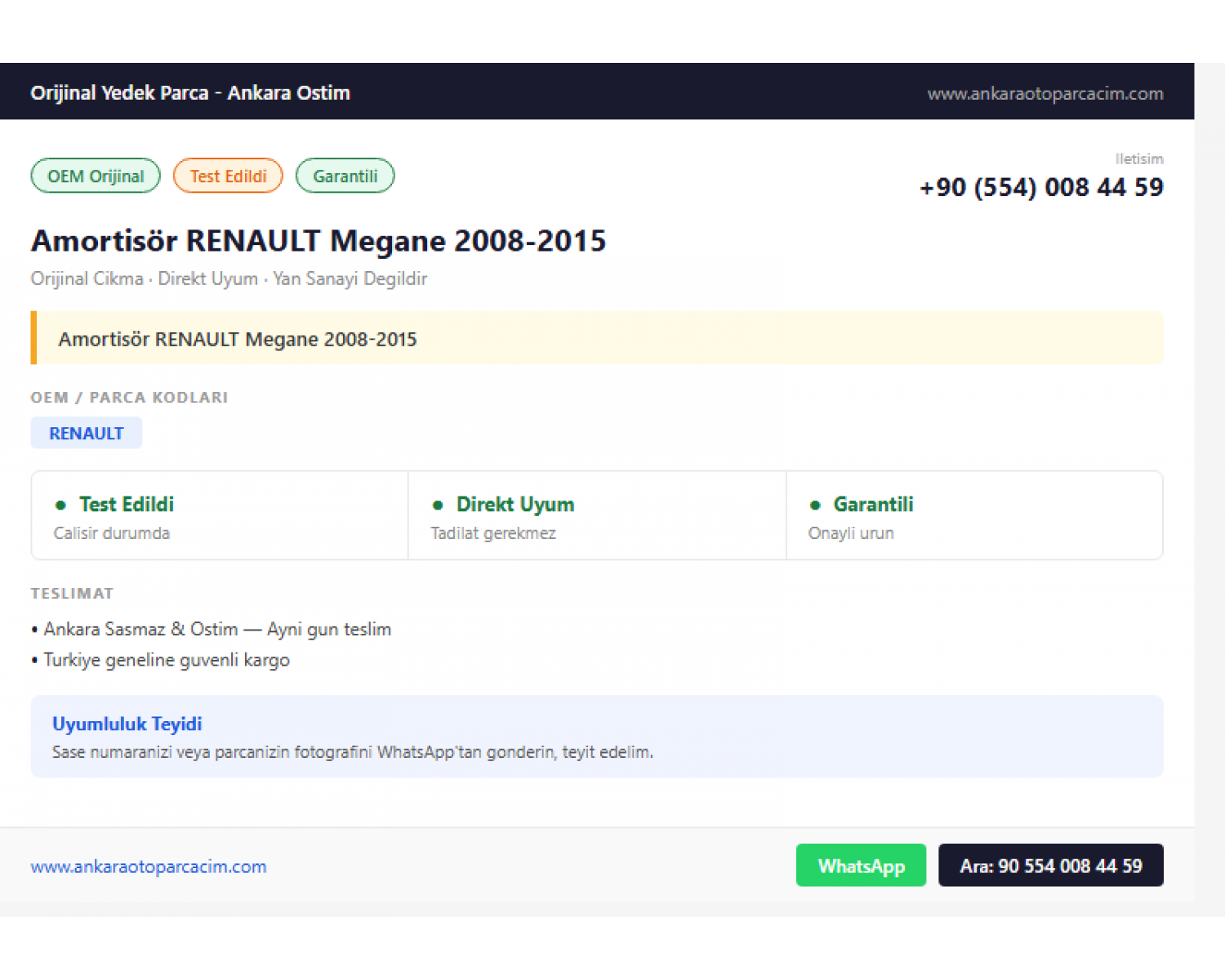1225x980 pixels.
Task: Select the orange Test Edildi badge
Action: click(x=228, y=176)
